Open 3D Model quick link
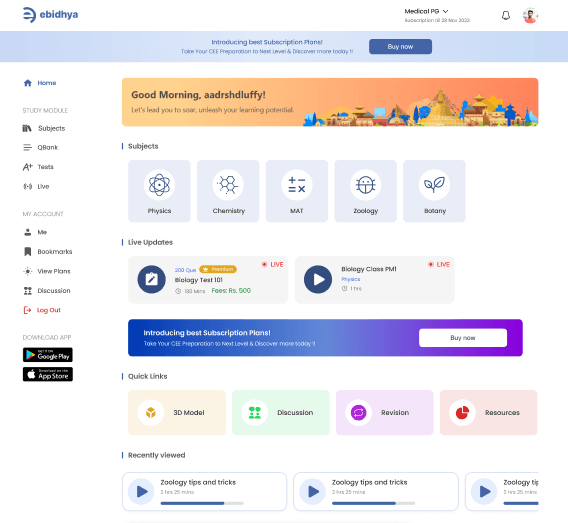Screen dimensions: 568x523 (x=177, y=413)
